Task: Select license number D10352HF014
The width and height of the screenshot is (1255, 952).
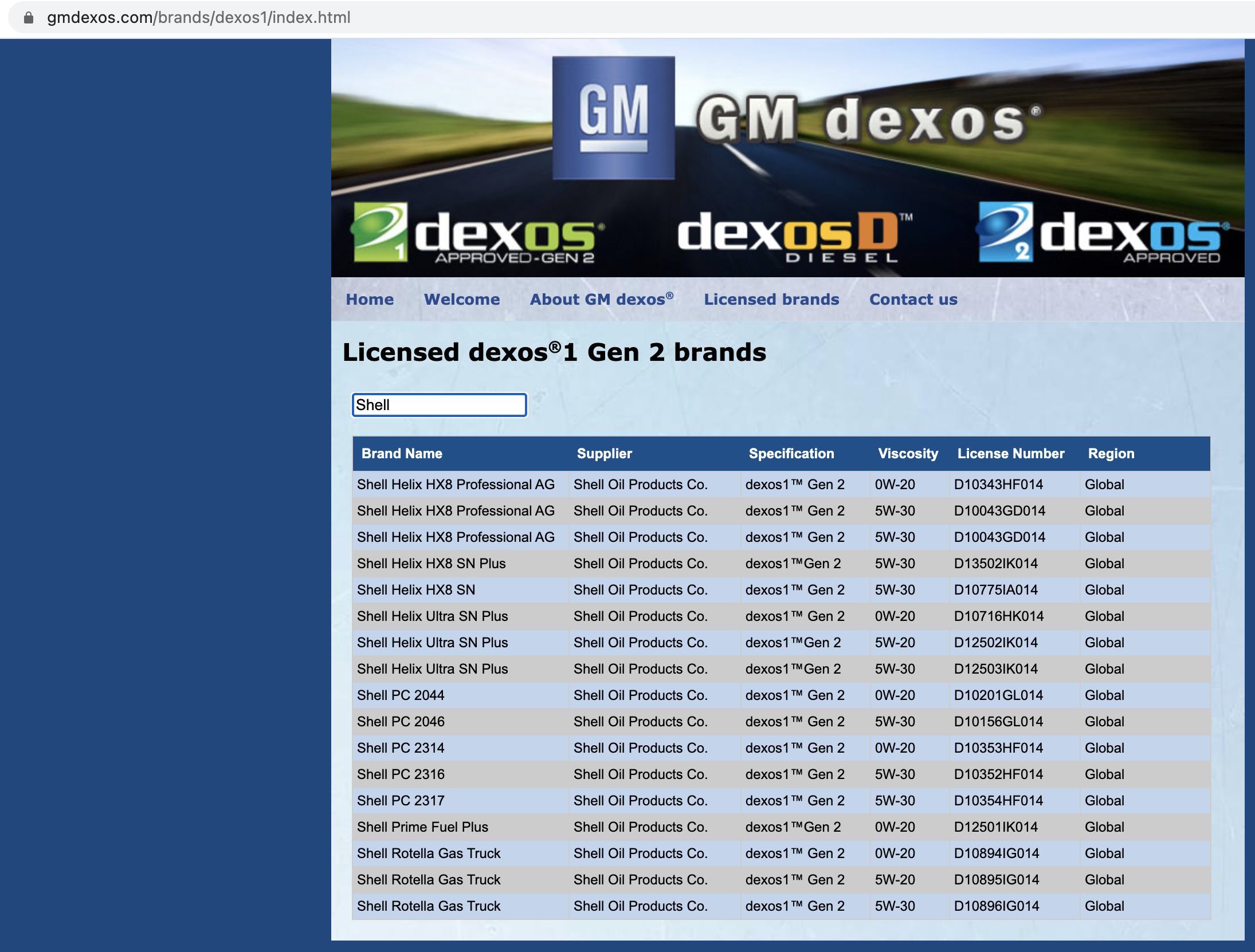Action: pos(998,774)
